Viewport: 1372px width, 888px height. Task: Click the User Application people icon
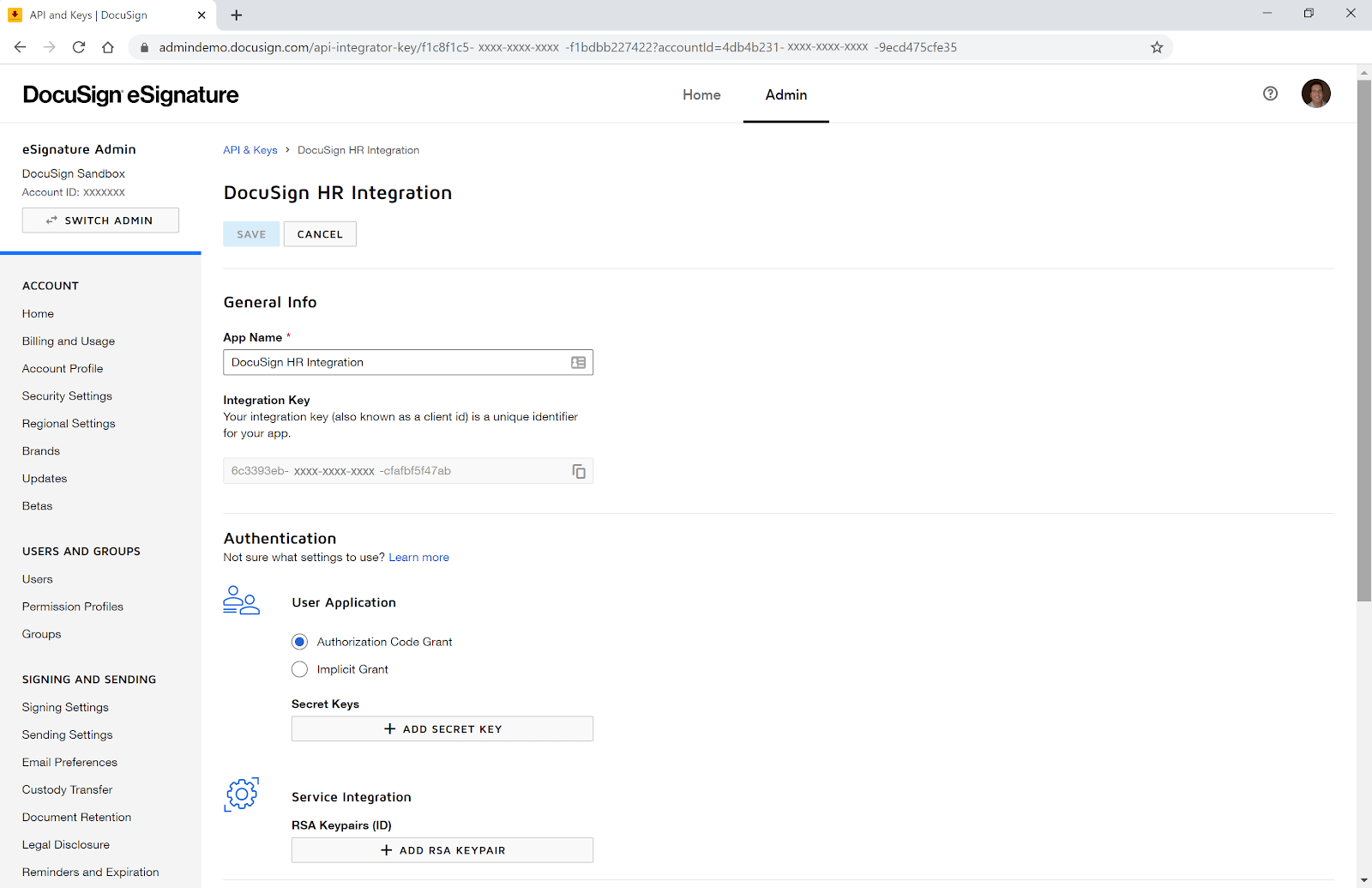(240, 601)
